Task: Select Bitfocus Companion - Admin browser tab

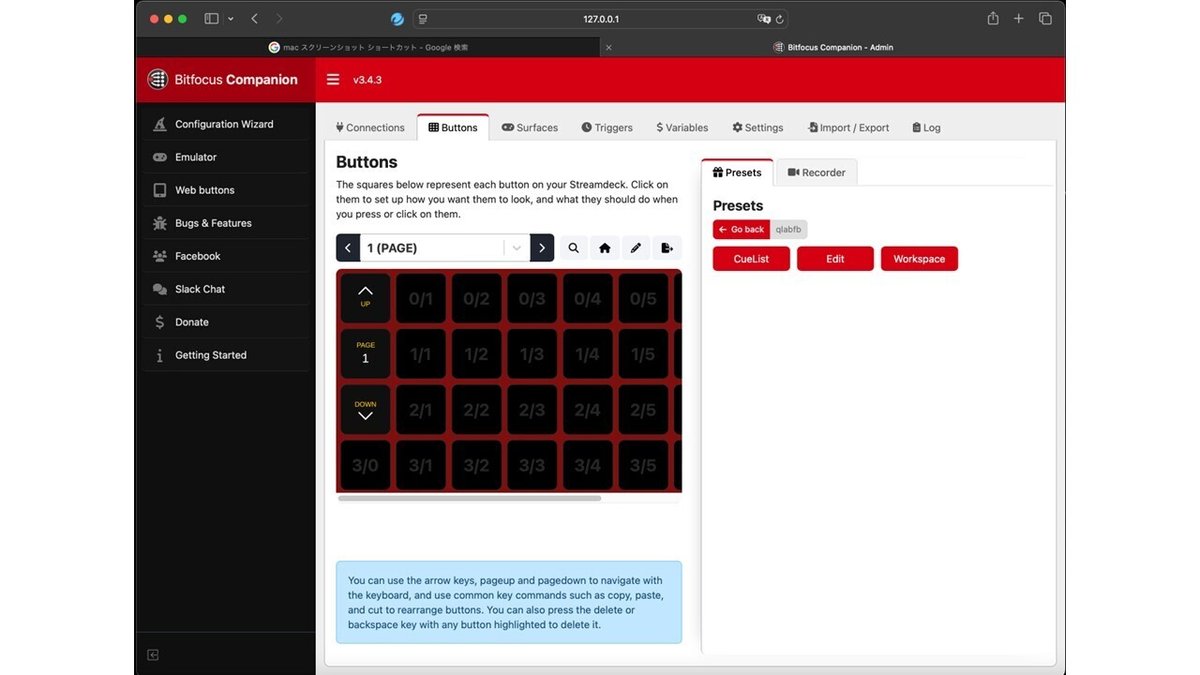Action: coord(833,47)
